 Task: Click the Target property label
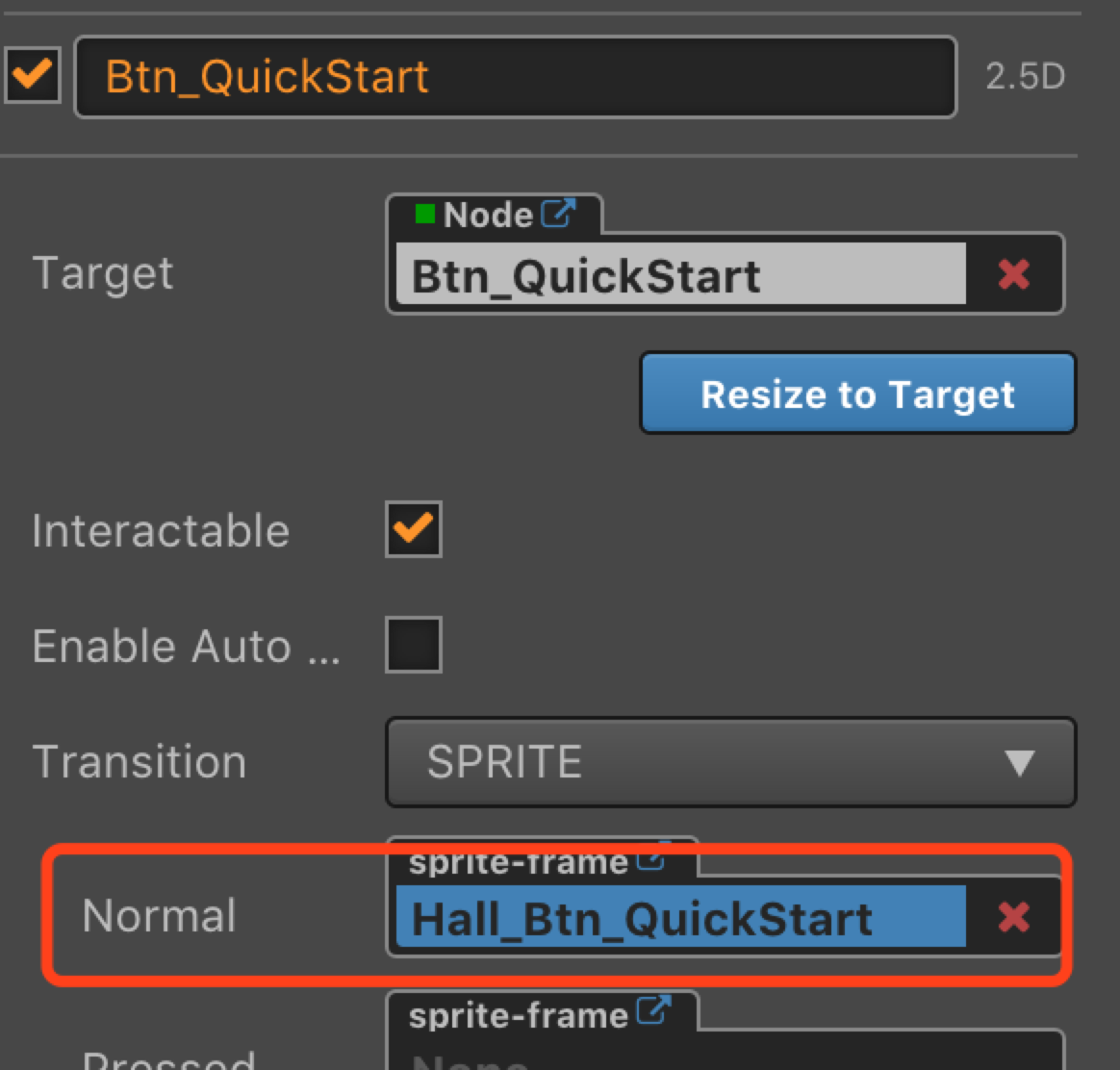(103, 273)
